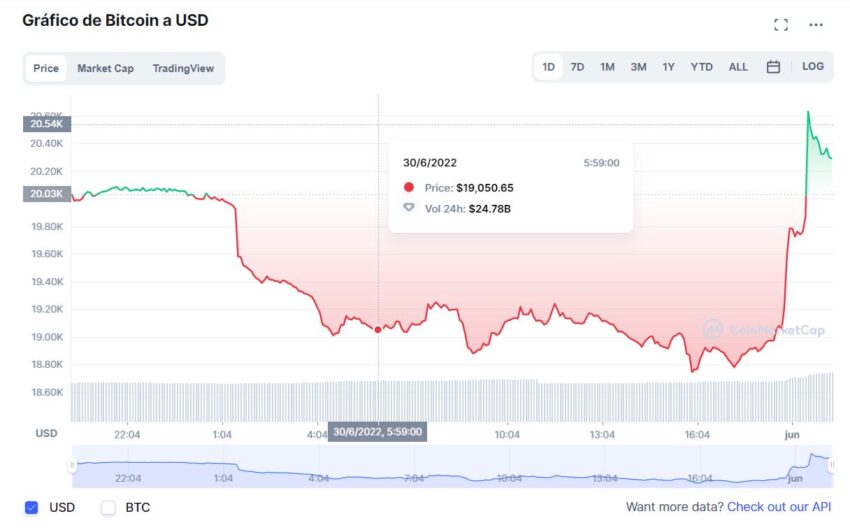
Task: Show the ALL time range
Action: [x=738, y=67]
